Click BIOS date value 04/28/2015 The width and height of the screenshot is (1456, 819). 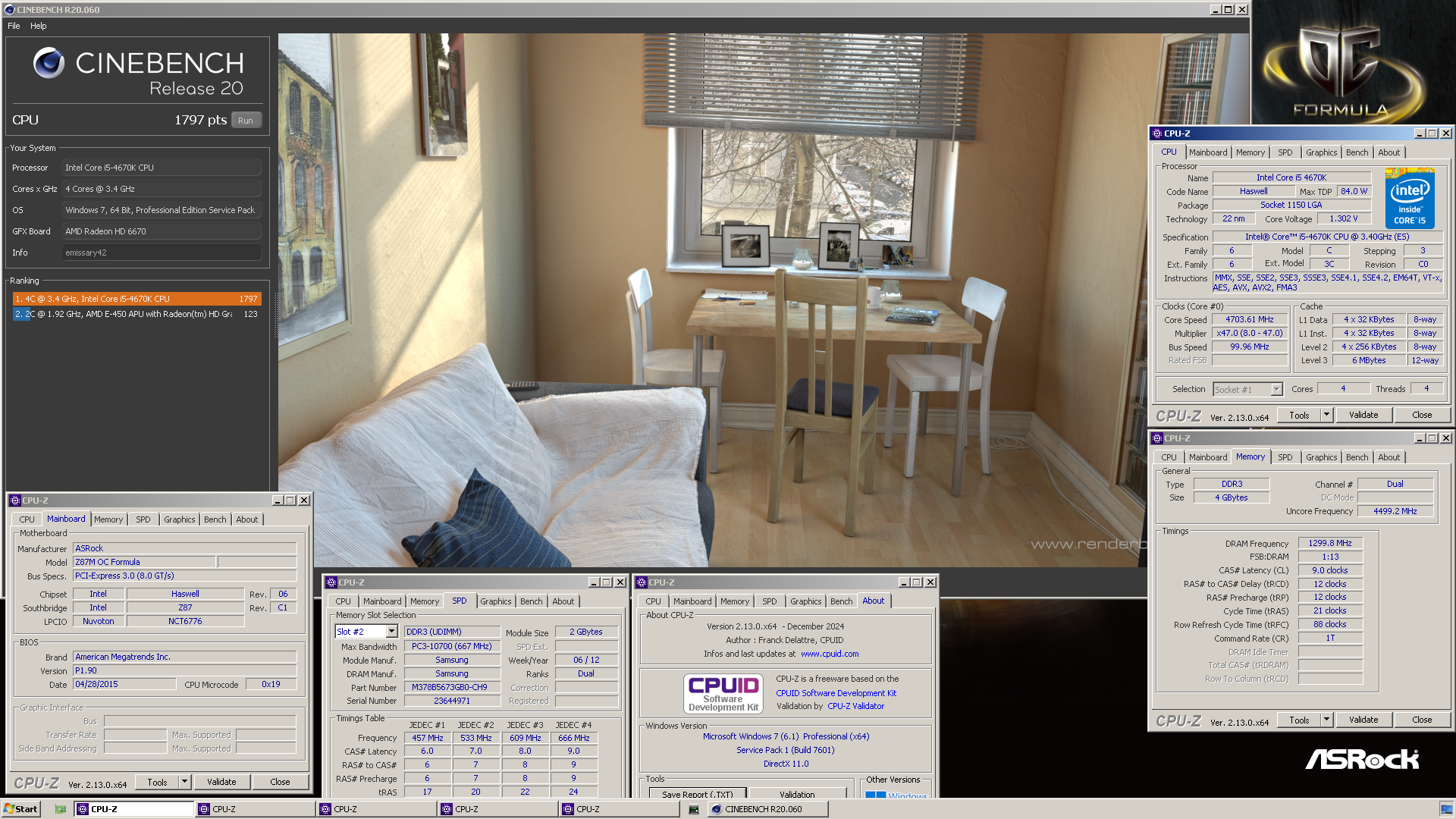coord(124,684)
